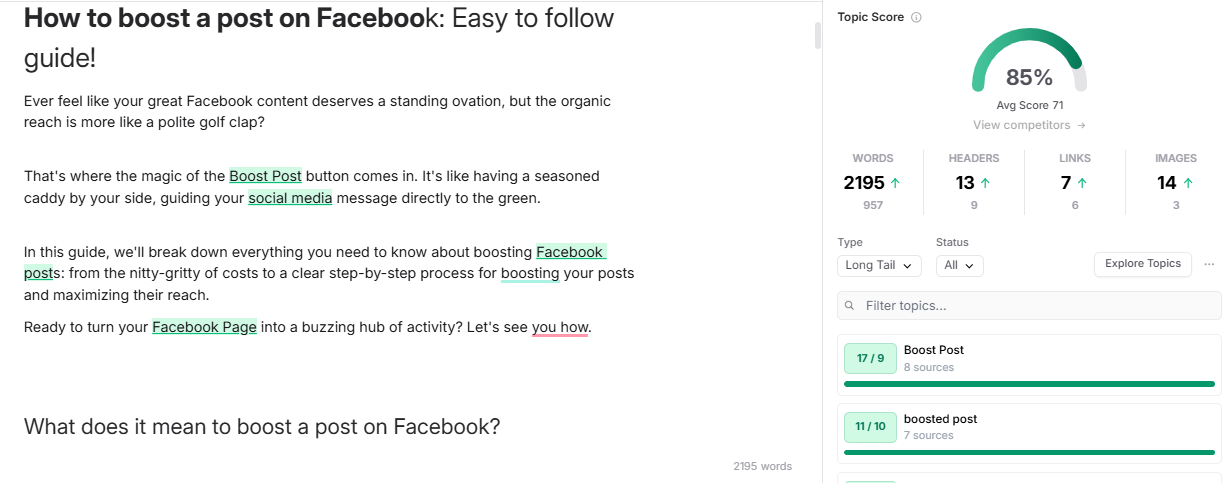Viewport: 1224px width, 483px height.
Task: Click green up arrow beside Words count
Action: pyautogui.click(x=895, y=183)
